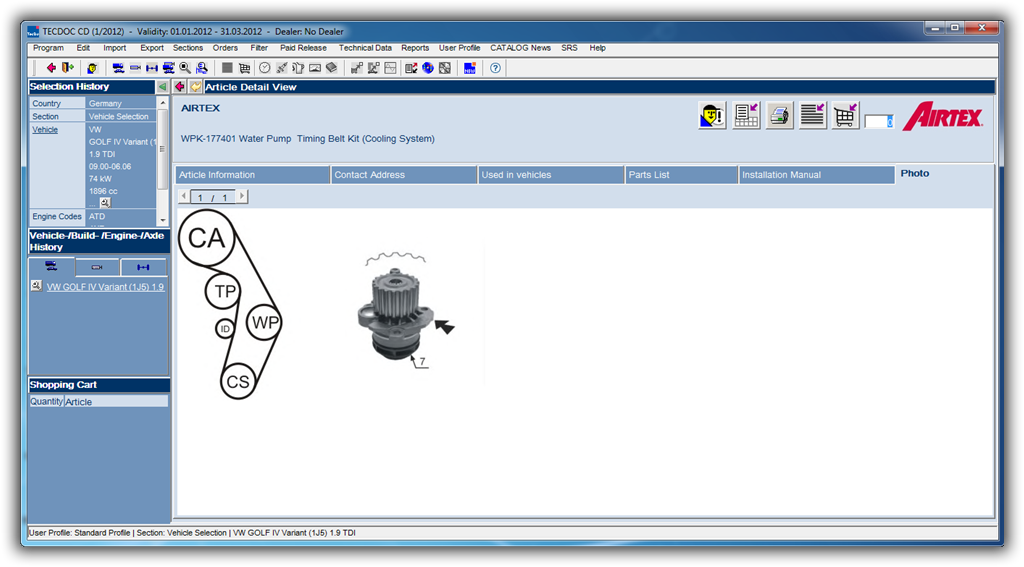The image size is (1024, 567).
Task: Click the pink back arrow beside Article Detail View
Action: click(x=180, y=87)
